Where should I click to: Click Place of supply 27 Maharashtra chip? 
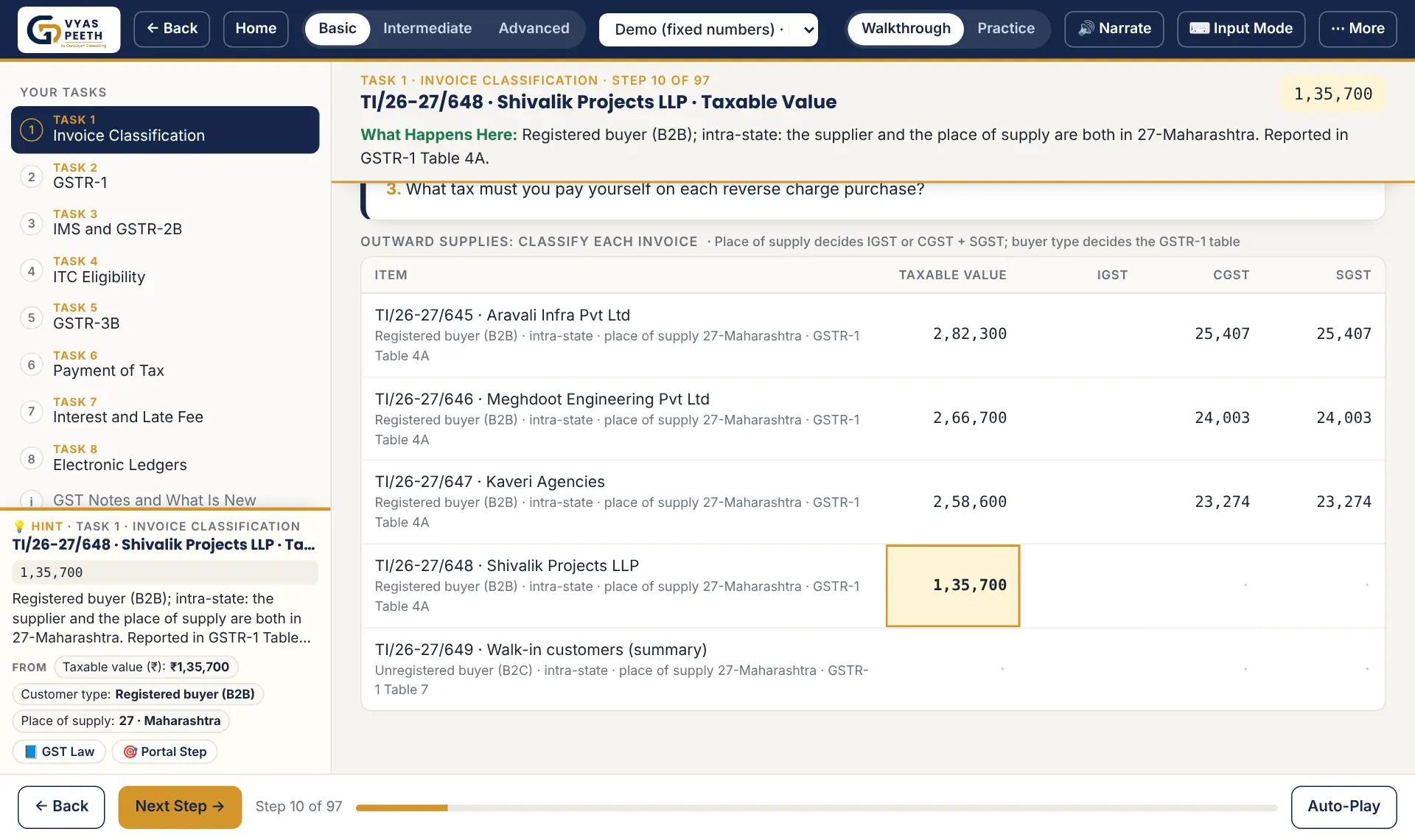click(x=121, y=721)
